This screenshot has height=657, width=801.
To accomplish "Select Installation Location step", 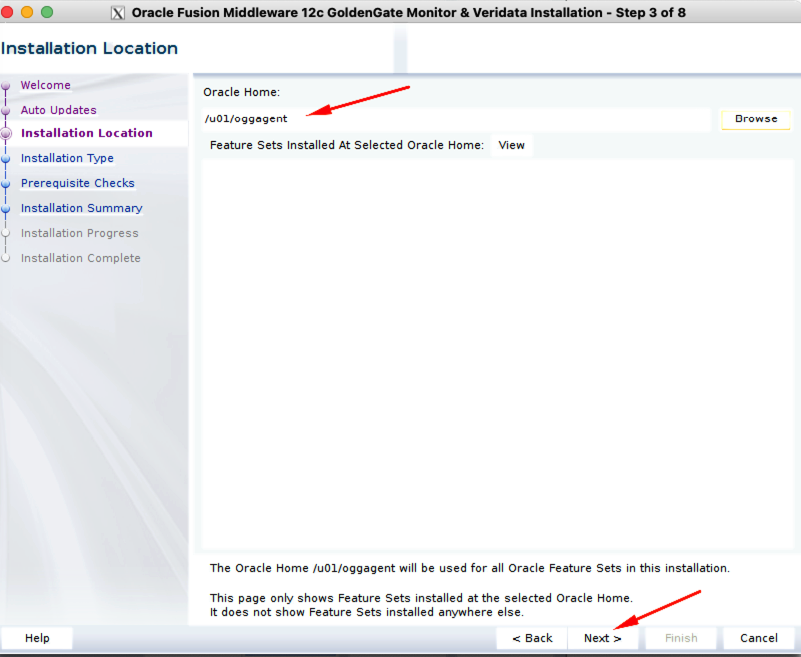I will [86, 133].
